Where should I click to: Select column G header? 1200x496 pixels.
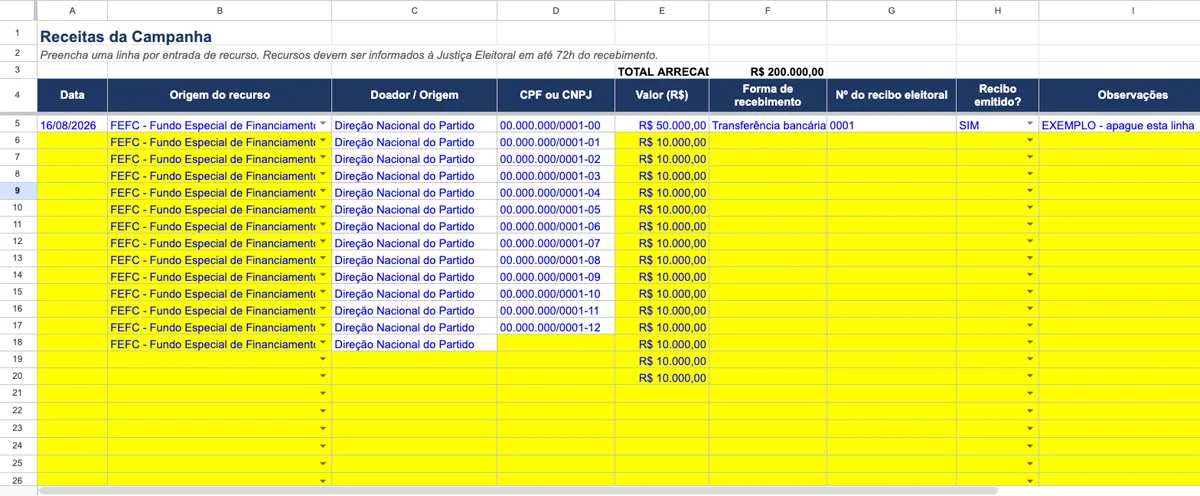point(891,10)
